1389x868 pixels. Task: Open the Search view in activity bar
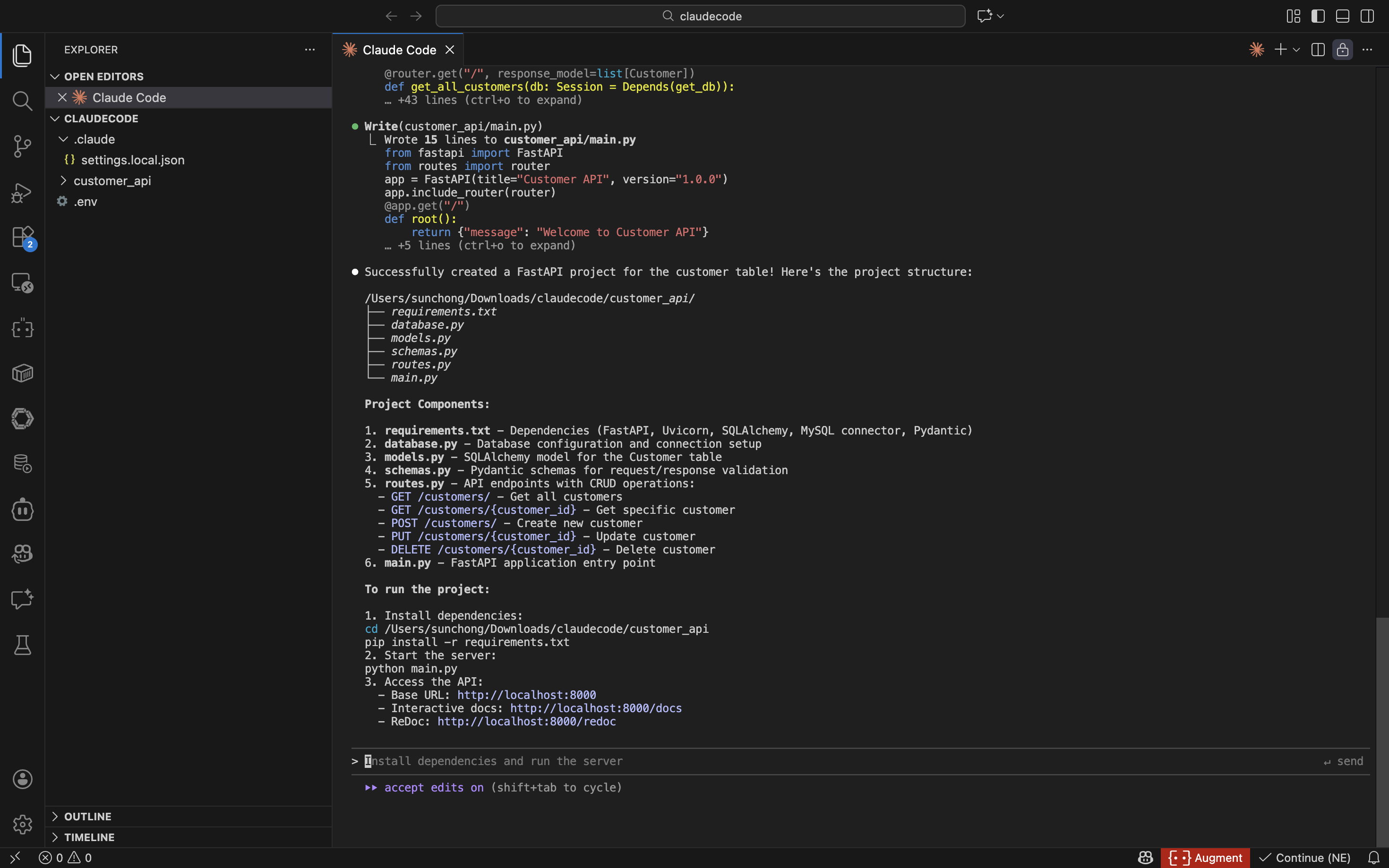[x=22, y=101]
